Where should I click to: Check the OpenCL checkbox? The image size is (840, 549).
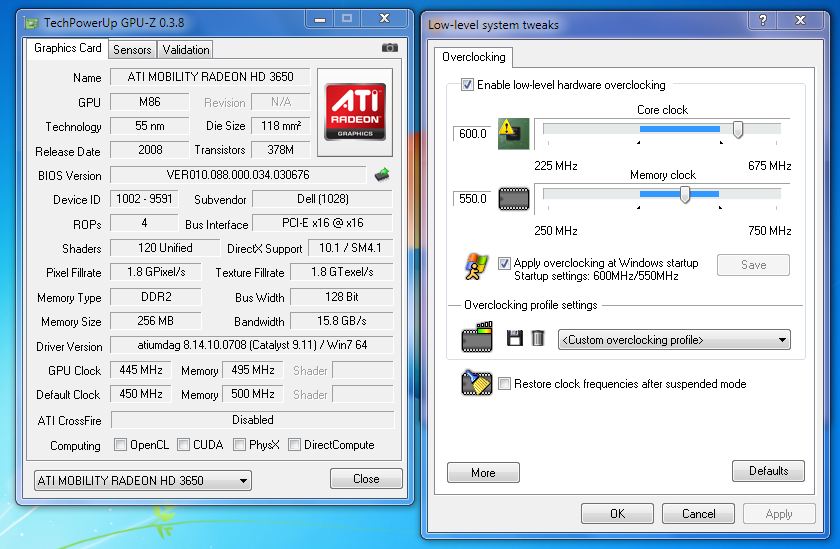click(x=120, y=445)
